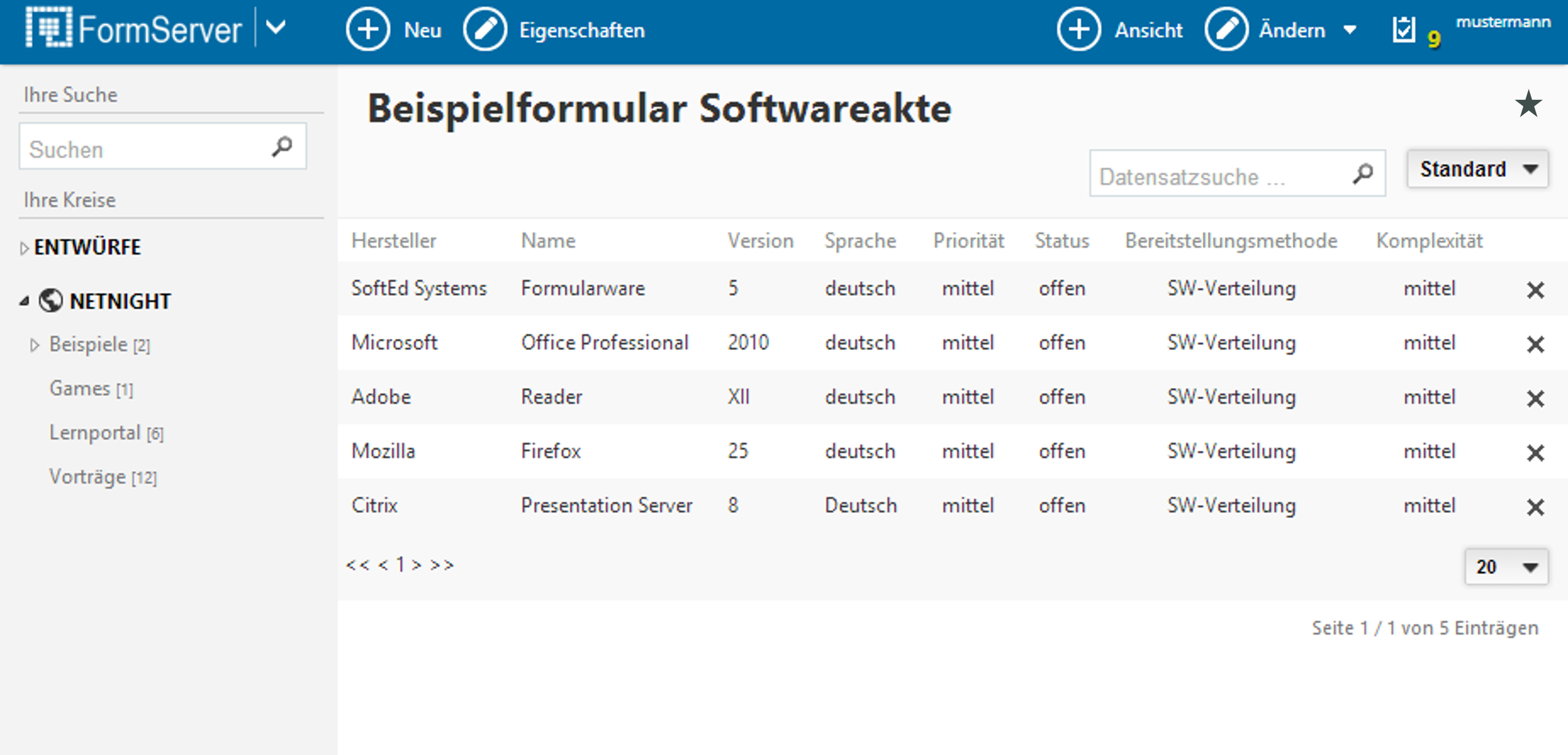This screenshot has height=755, width=1568.
Task: Go to first page with << link
Action: pyautogui.click(x=358, y=565)
